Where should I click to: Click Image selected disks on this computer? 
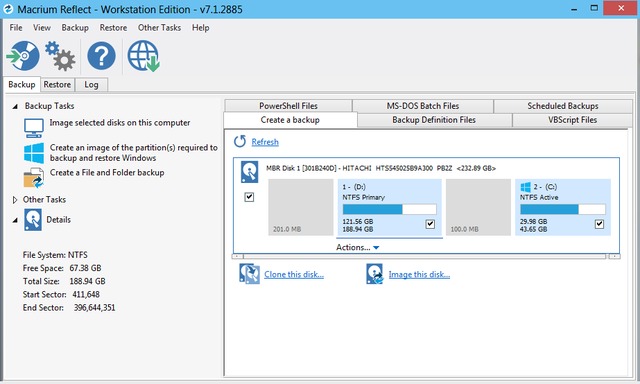120,122
